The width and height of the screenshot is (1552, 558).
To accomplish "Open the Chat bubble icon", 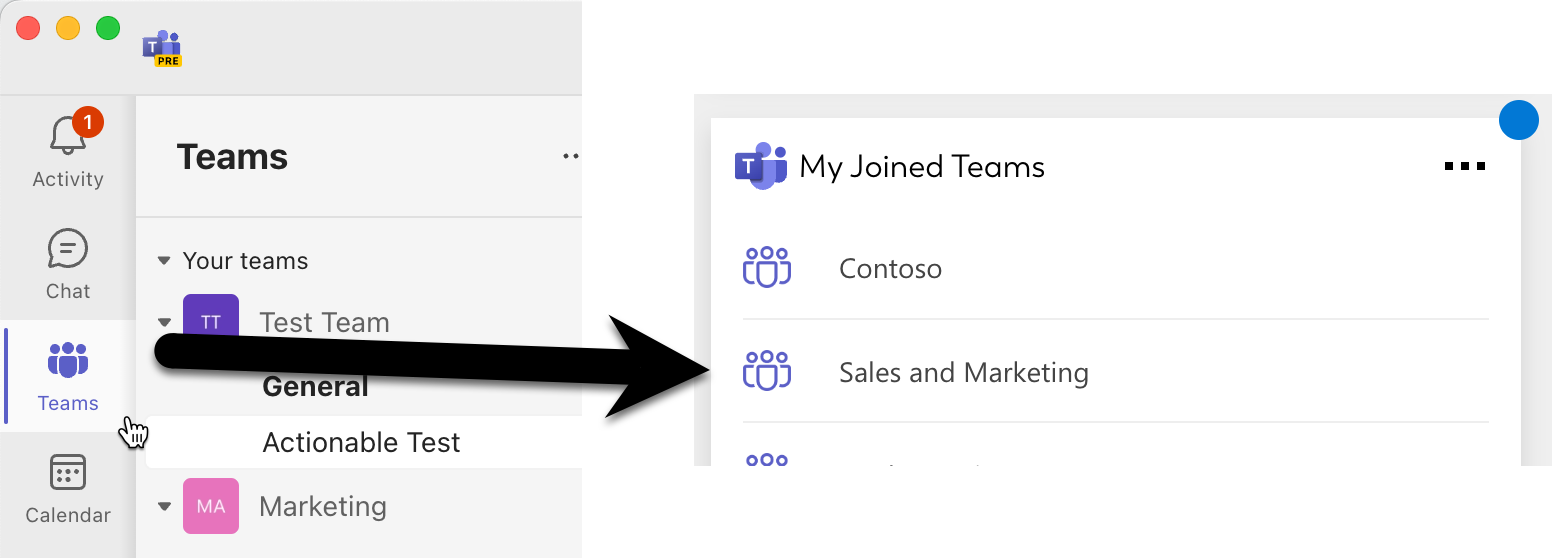I will (68, 249).
